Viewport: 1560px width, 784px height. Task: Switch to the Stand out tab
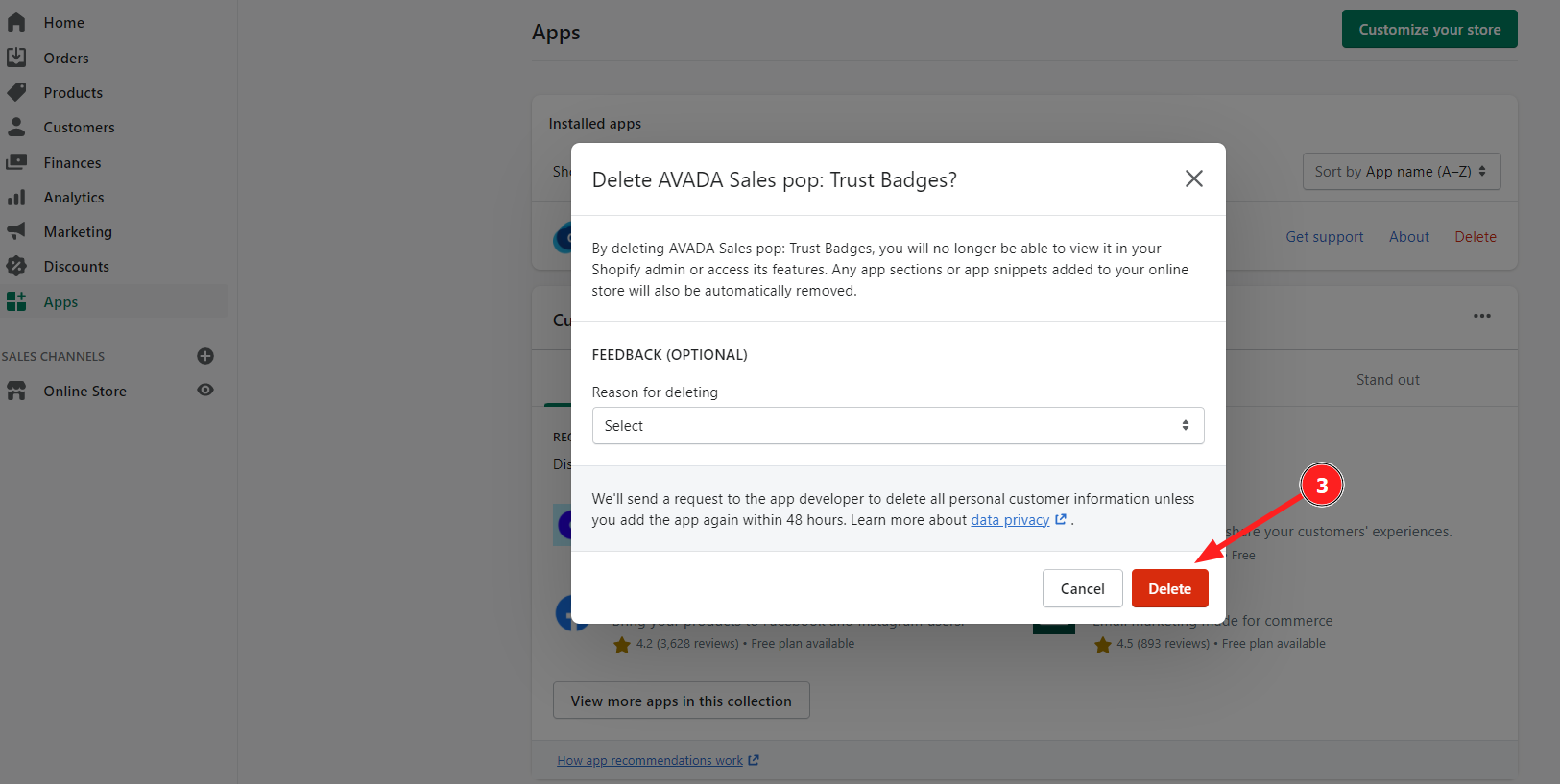pyautogui.click(x=1387, y=379)
